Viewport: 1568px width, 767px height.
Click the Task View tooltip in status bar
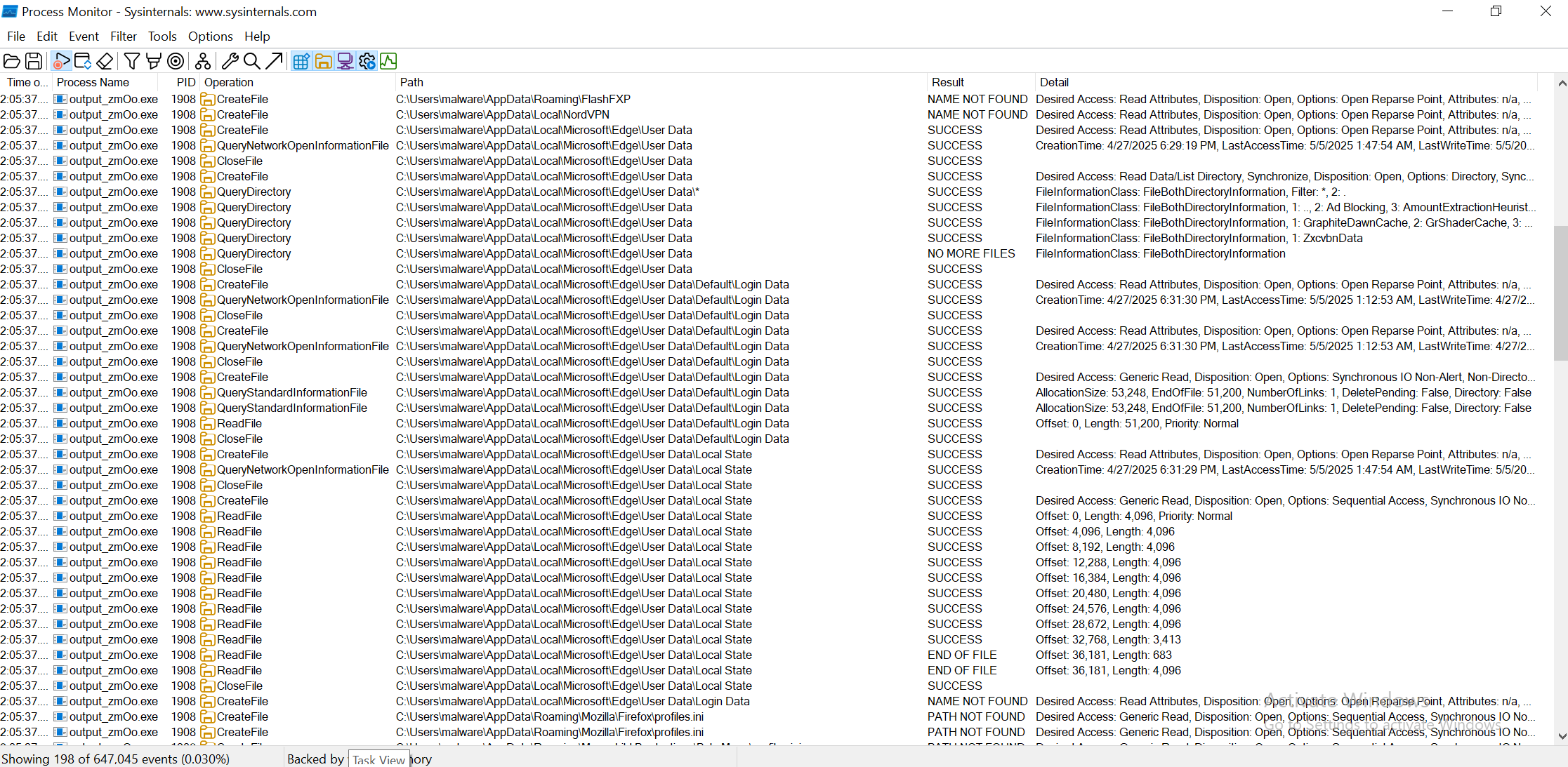[x=378, y=760]
